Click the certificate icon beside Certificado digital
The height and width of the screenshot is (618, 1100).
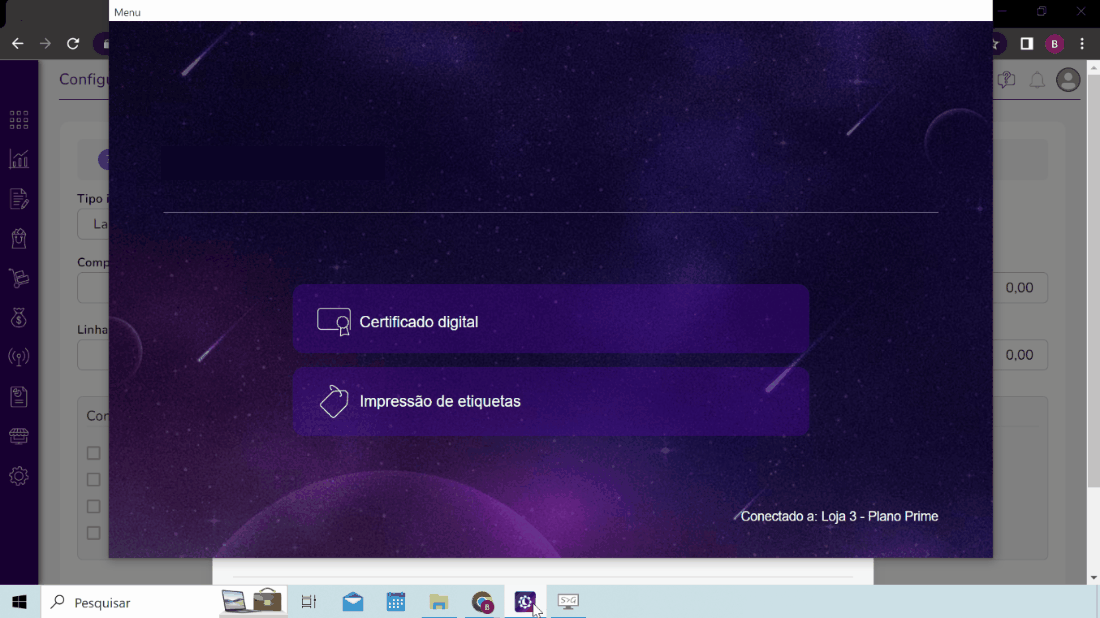point(334,322)
